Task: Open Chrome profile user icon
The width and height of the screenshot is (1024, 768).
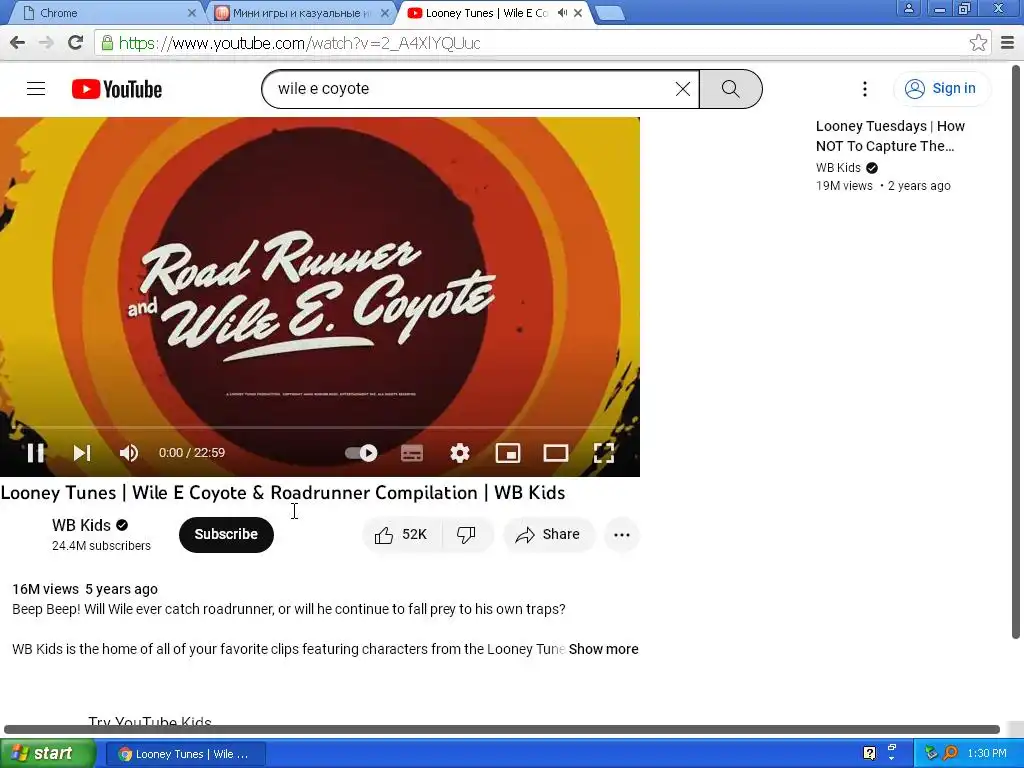Action: 908,8
